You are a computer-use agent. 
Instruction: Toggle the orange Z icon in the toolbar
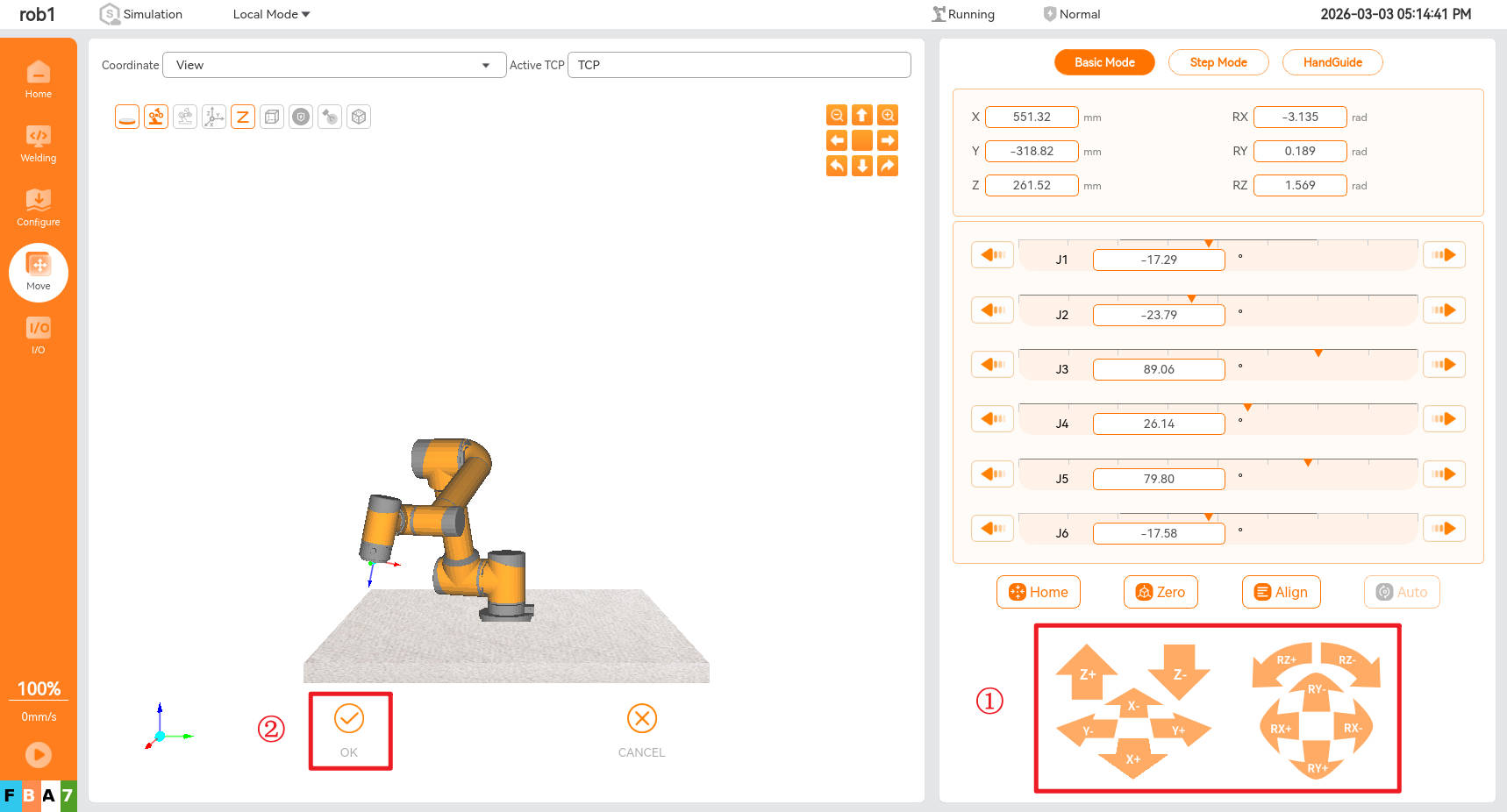(243, 117)
